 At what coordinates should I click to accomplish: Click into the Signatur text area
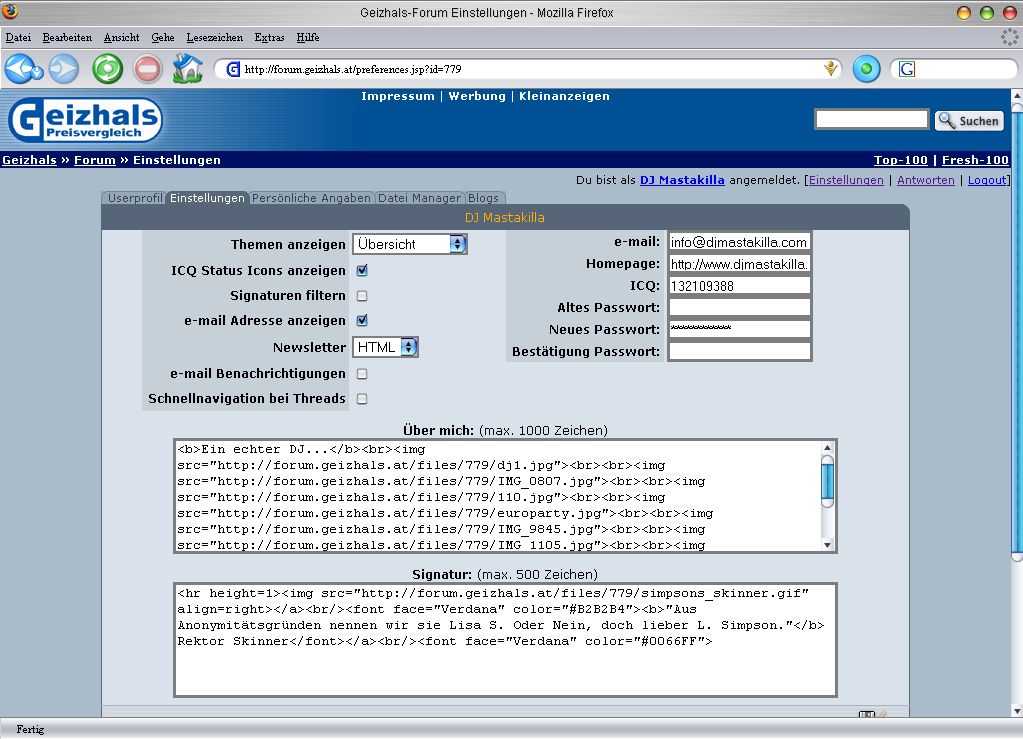(x=505, y=640)
